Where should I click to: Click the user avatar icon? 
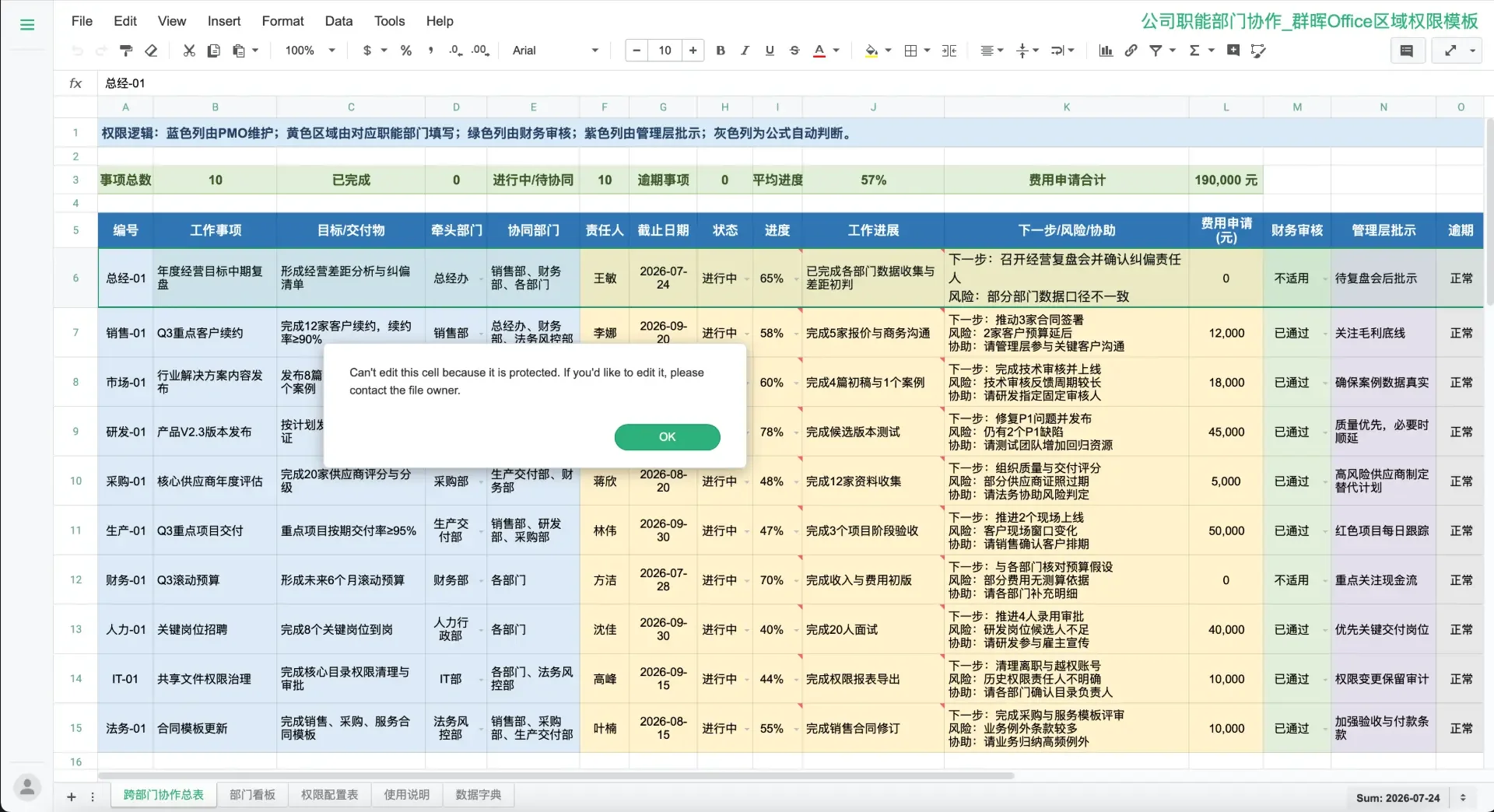[27, 787]
